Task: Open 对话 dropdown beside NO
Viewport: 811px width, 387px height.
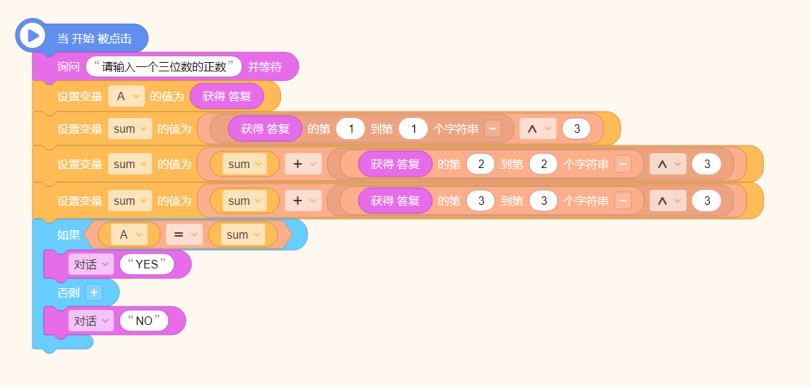Action: (91, 321)
